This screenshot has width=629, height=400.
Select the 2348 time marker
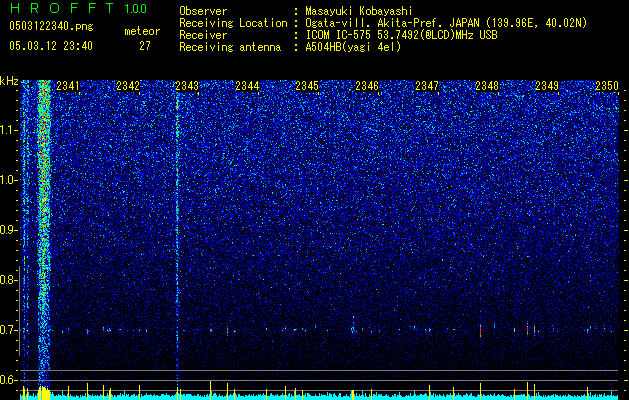coord(487,86)
